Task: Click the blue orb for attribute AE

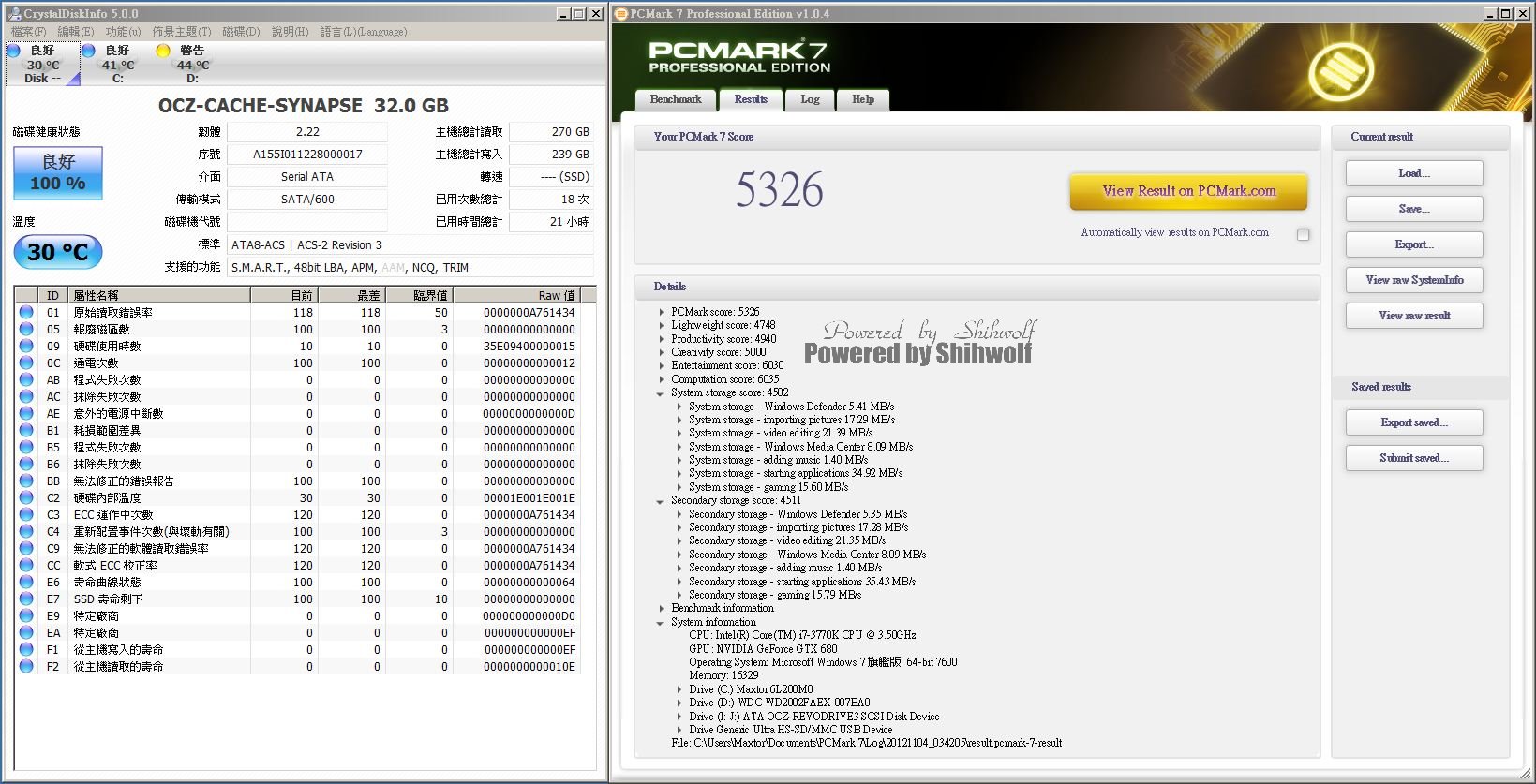Action: click(x=26, y=414)
